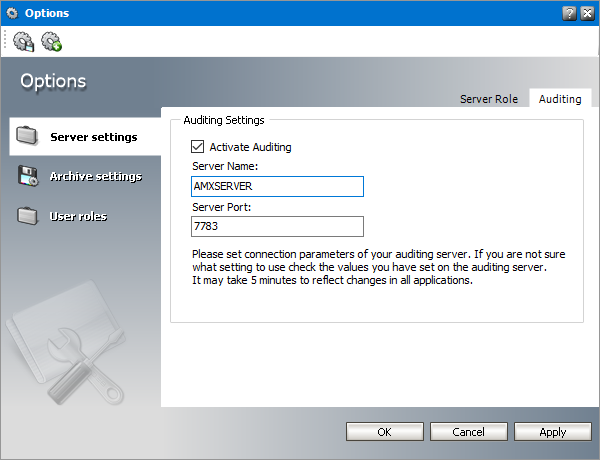The image size is (600, 460).
Task: Click the gear with save disk toolbar icon
Action: pyautogui.click(x=24, y=41)
